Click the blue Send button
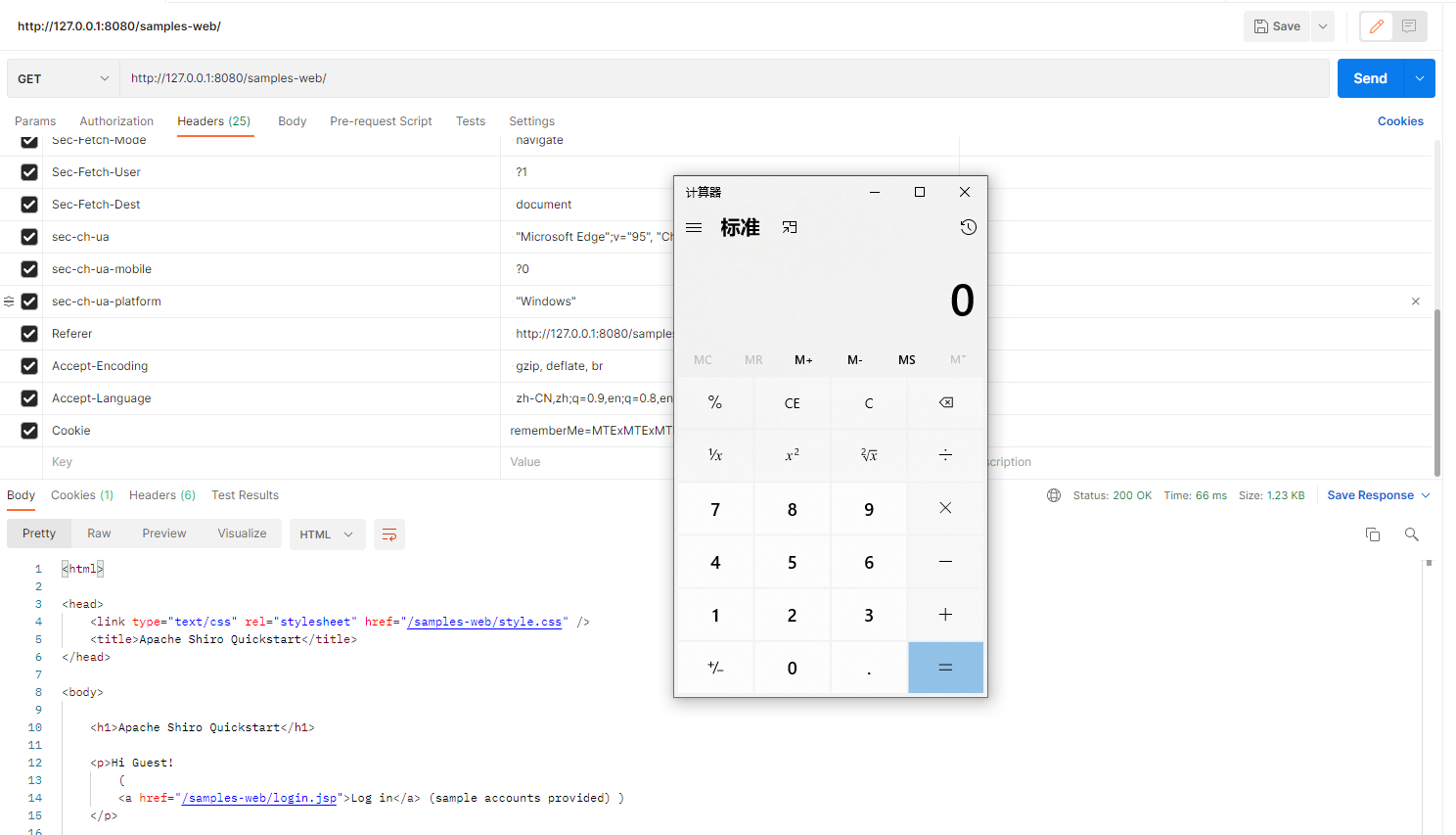The width and height of the screenshot is (1456, 835). point(1370,78)
